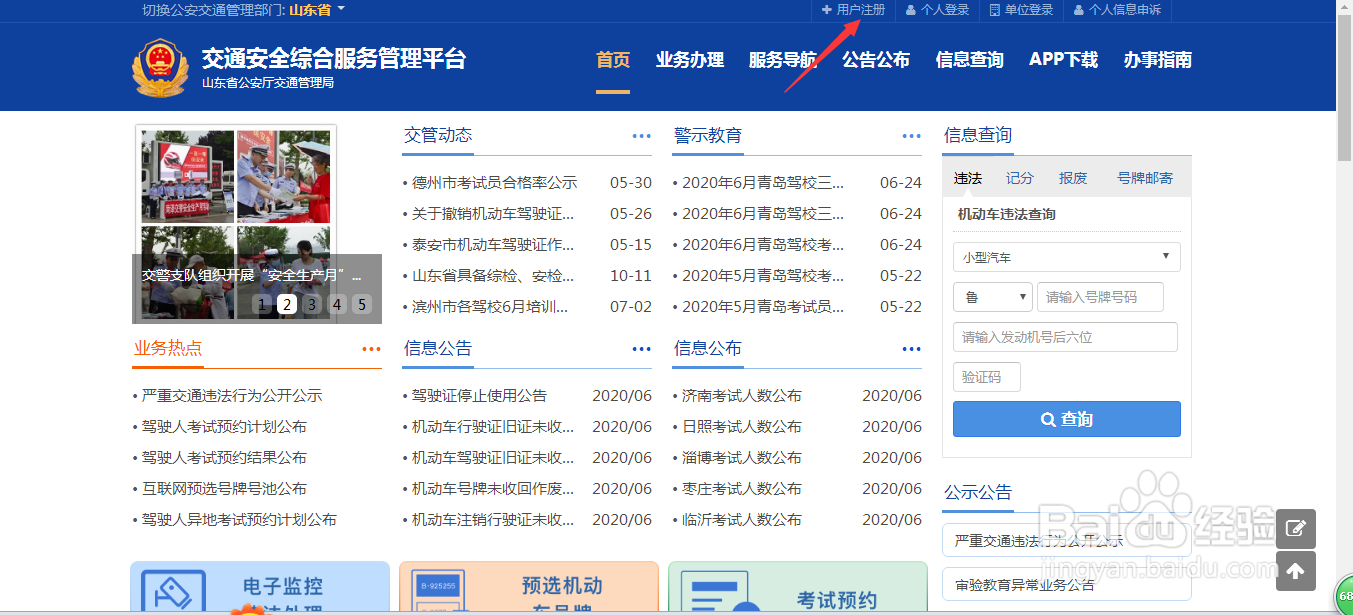Click the back-to-top arrow icon
Viewport: 1353px width, 615px height.
click(1296, 572)
